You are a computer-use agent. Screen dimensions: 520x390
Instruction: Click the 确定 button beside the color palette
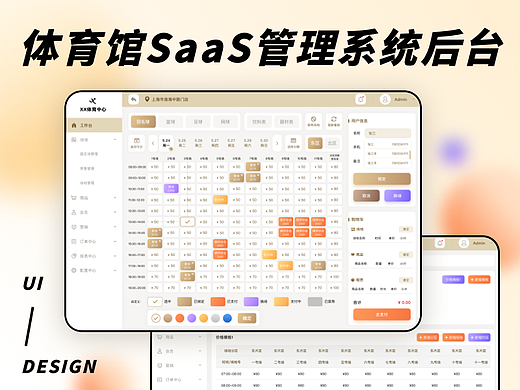247,318
